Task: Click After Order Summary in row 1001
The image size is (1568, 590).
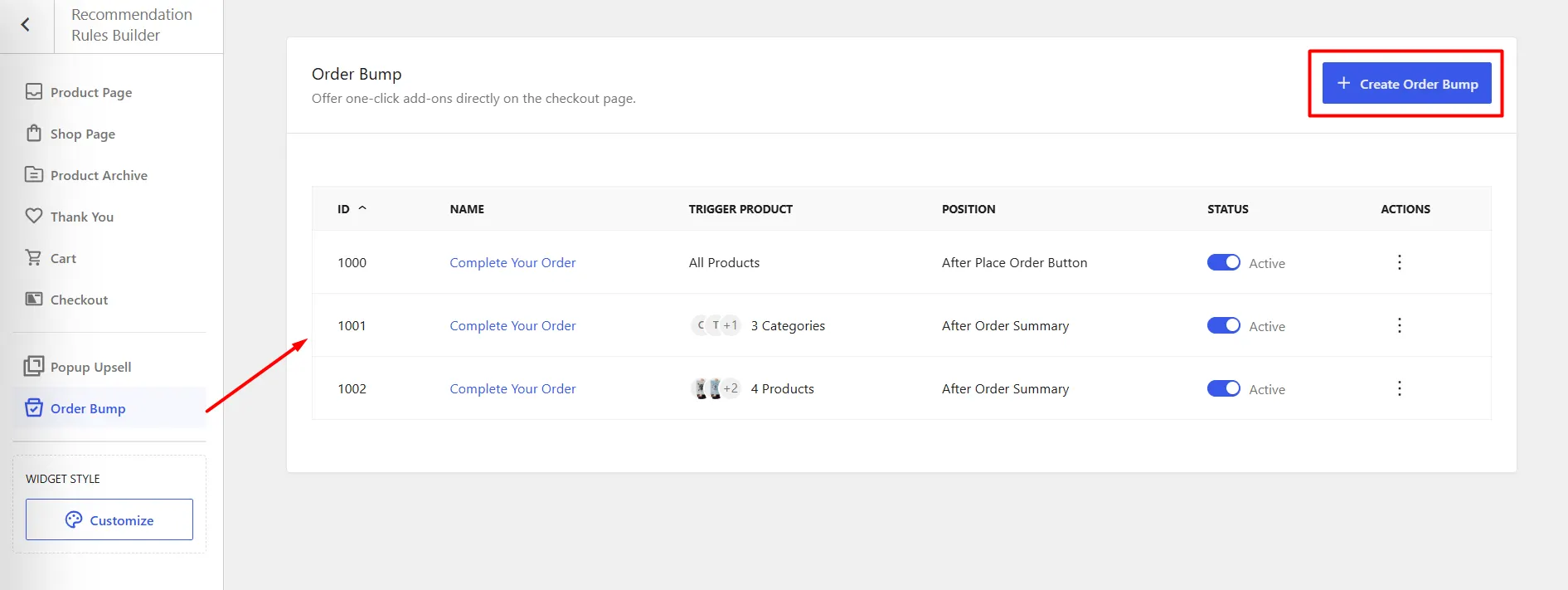Action: pyautogui.click(x=1005, y=325)
